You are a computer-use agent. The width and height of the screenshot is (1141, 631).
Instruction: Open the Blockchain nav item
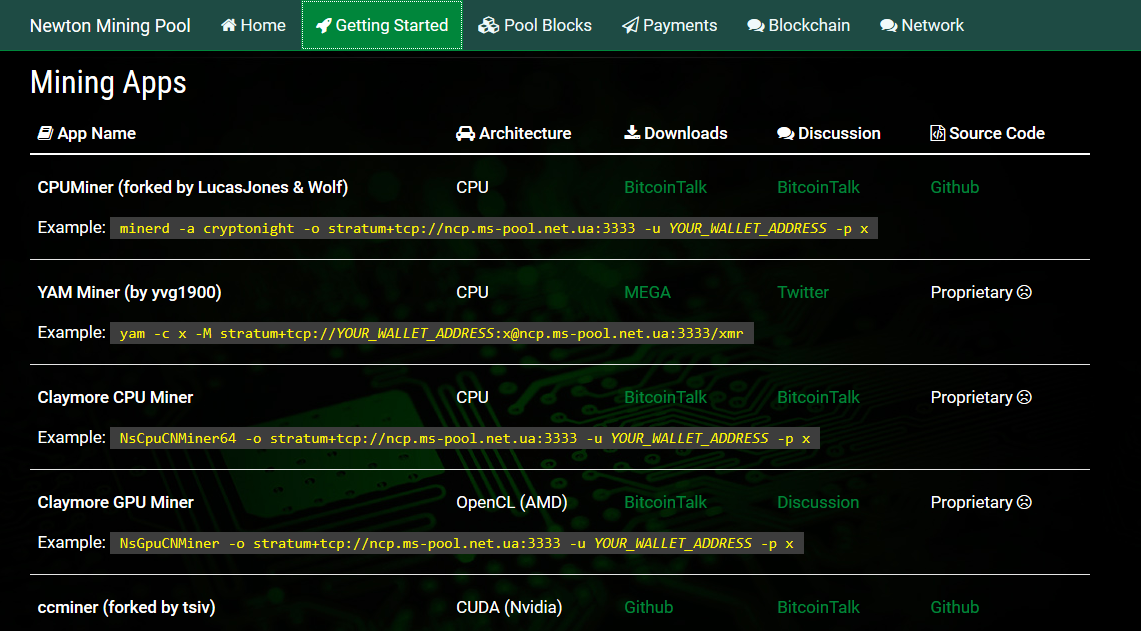[x=798, y=25]
